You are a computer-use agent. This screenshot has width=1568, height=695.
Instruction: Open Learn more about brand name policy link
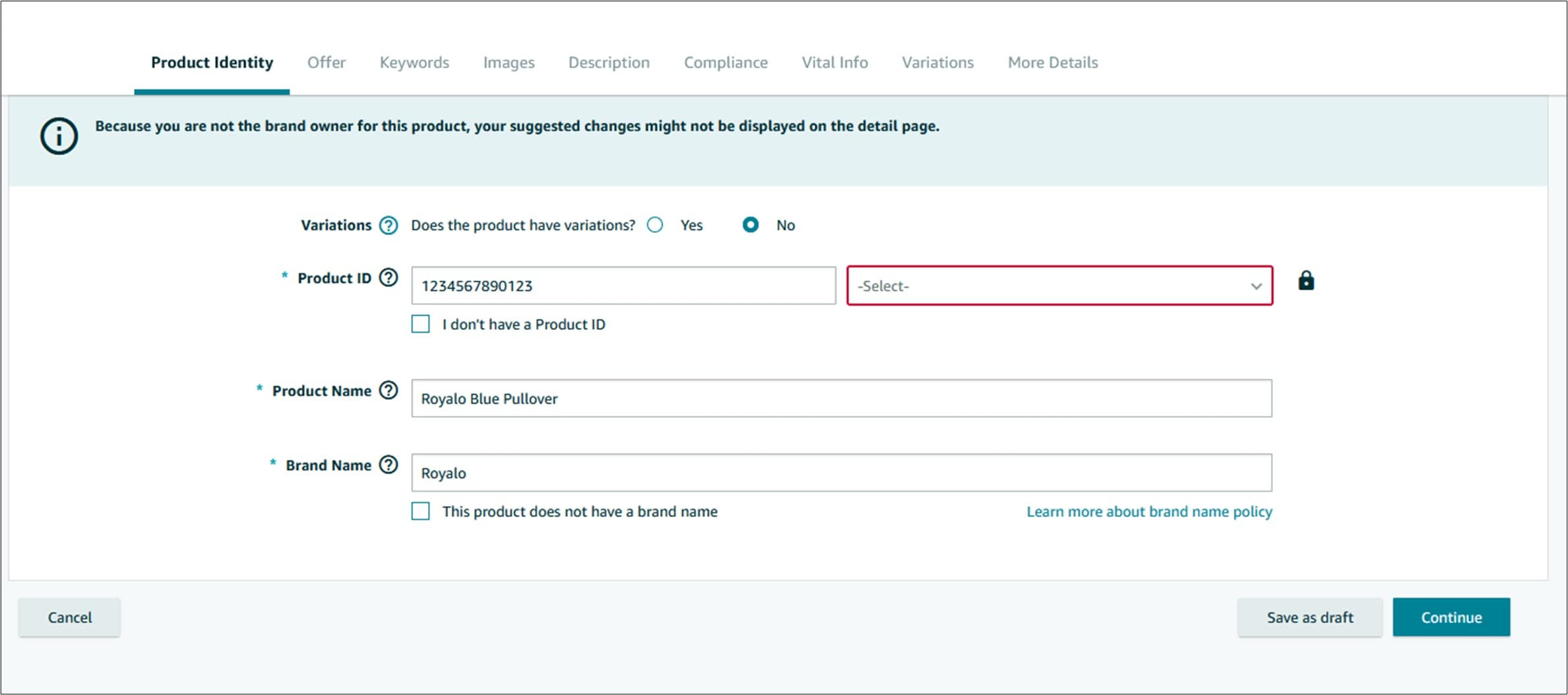1148,512
